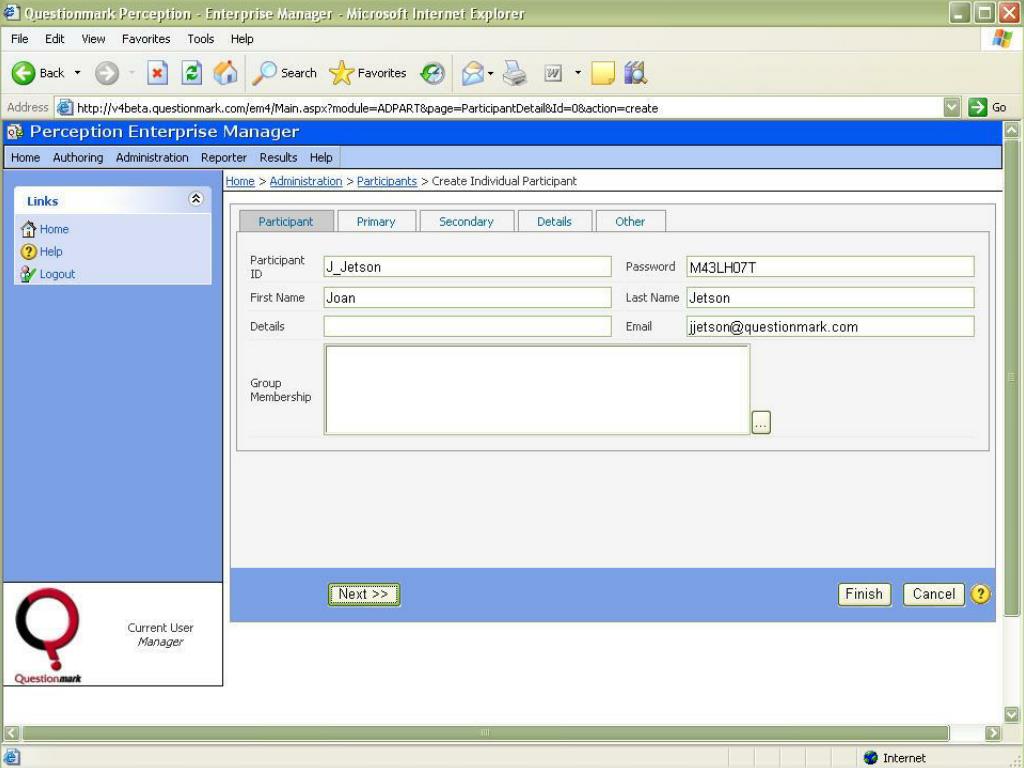Open the Reporter menu
This screenshot has width=1024, height=768.
tap(224, 157)
